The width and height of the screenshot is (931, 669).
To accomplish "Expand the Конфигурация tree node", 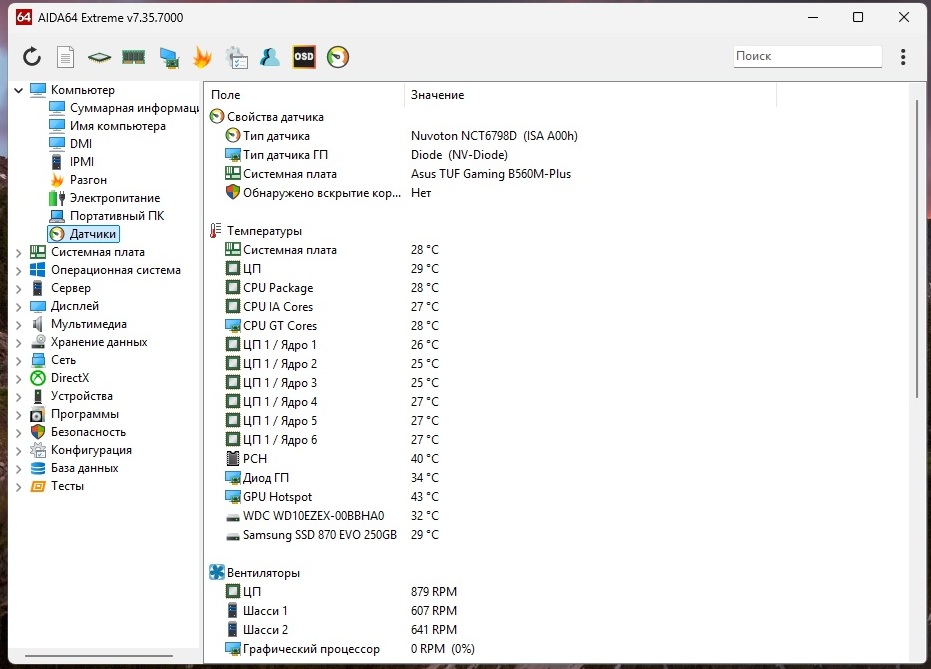I will 18,451.
